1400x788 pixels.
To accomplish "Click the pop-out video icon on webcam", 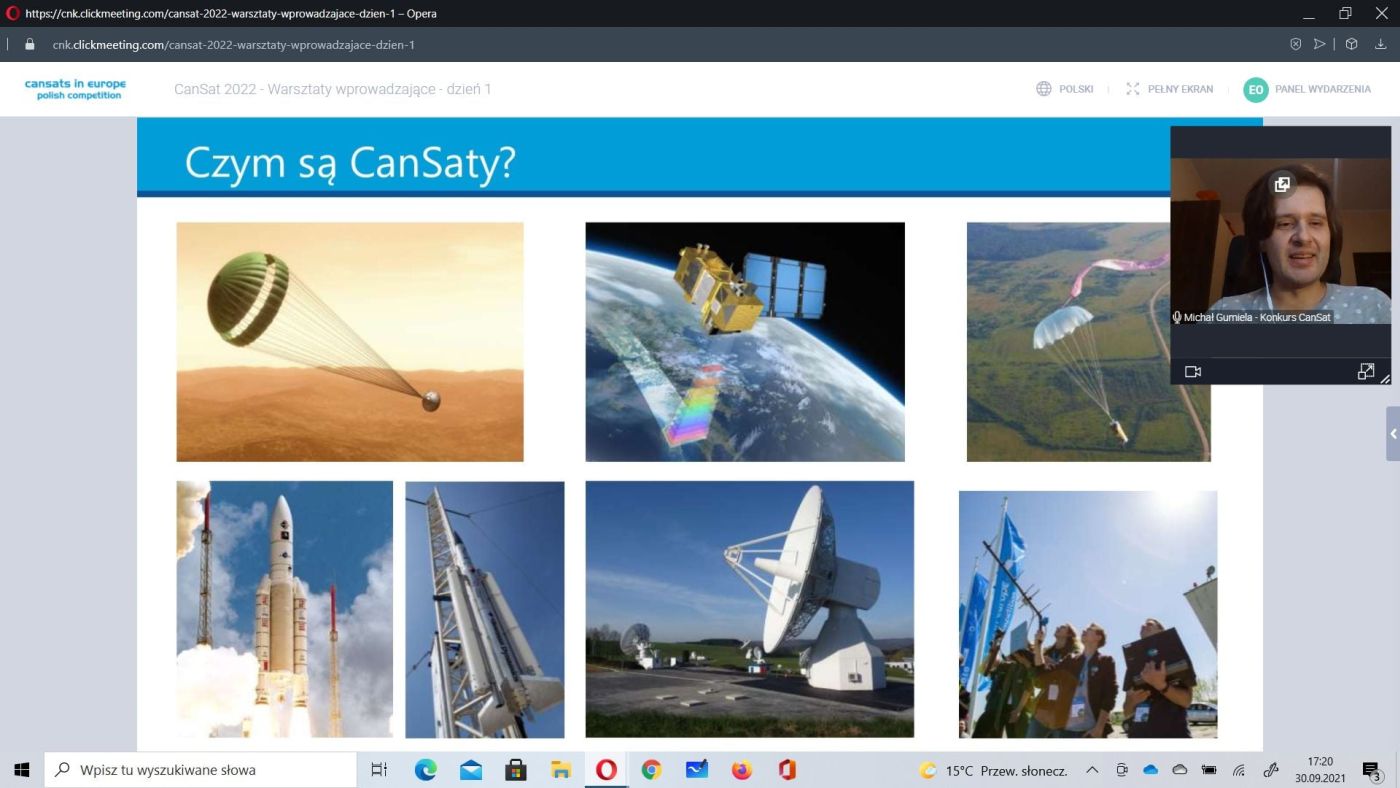I will click(1282, 184).
